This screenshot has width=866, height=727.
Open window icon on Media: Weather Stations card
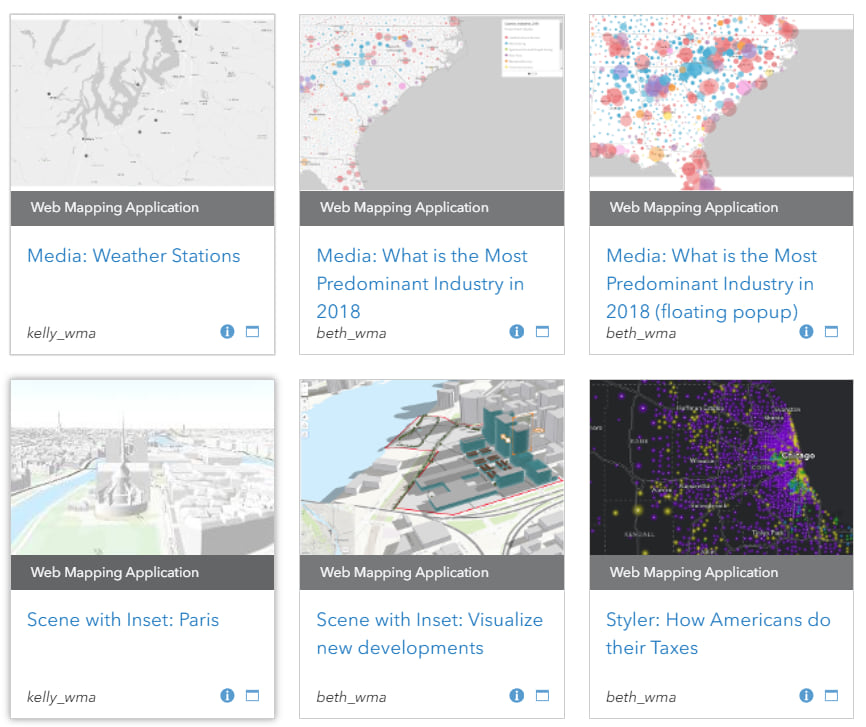[x=252, y=331]
